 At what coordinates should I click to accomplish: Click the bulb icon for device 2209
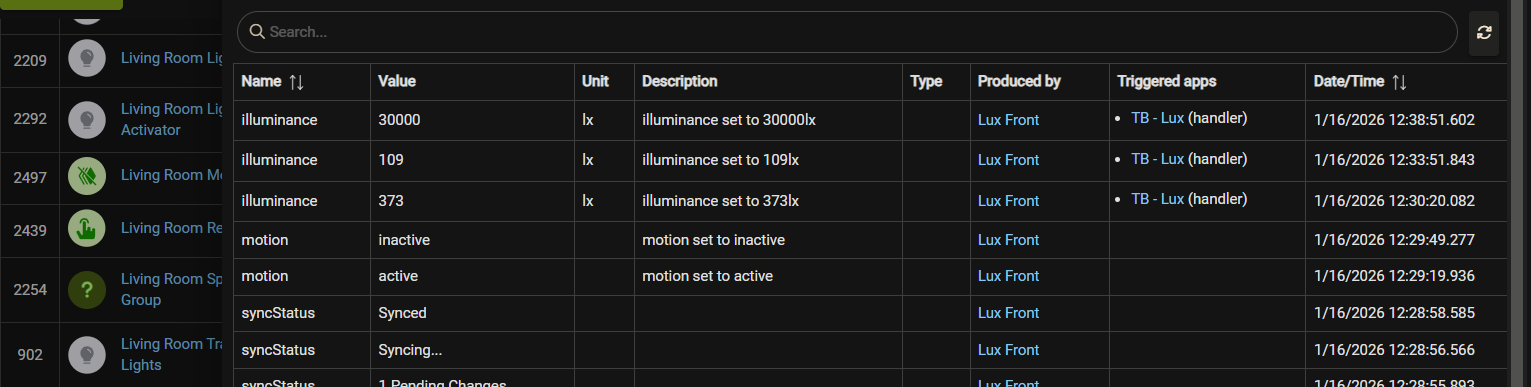coord(87,58)
